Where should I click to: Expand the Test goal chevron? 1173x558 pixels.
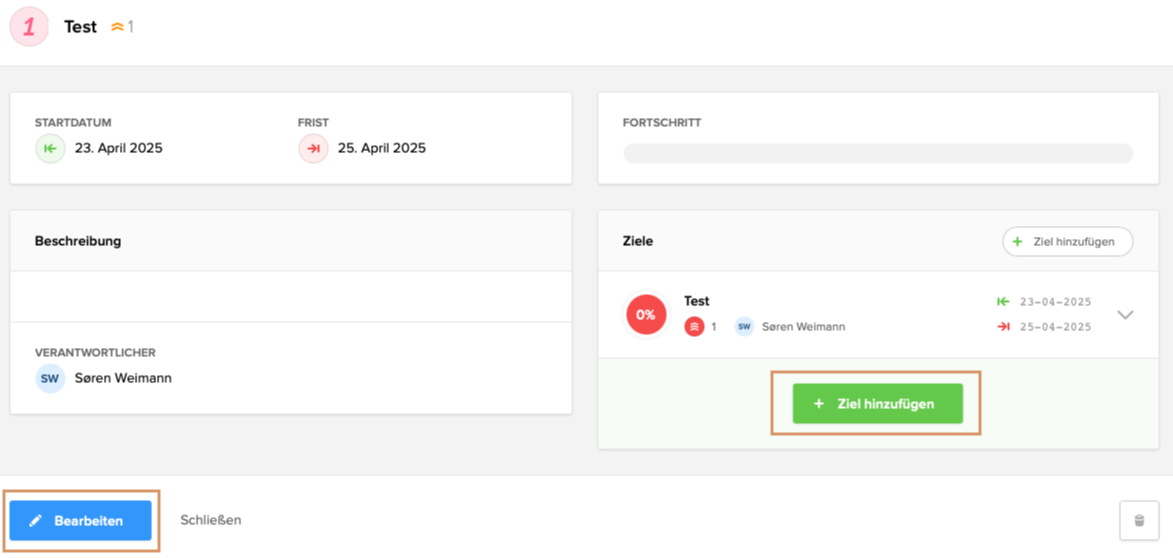coord(1125,315)
